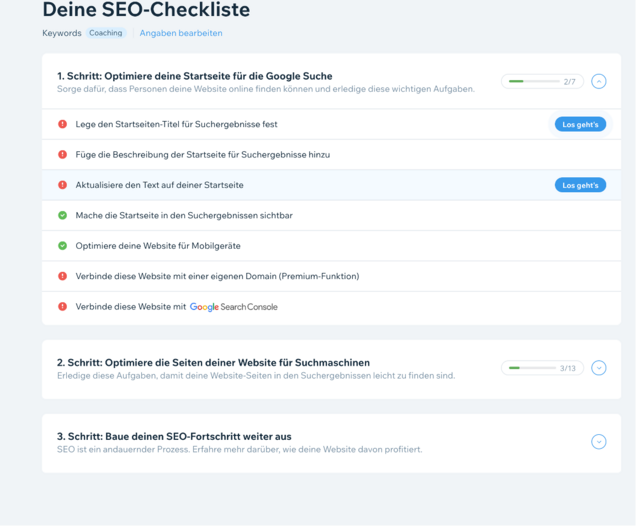The width and height of the screenshot is (636, 526).
Task: Click the Coaching keyword tag
Action: (x=106, y=33)
